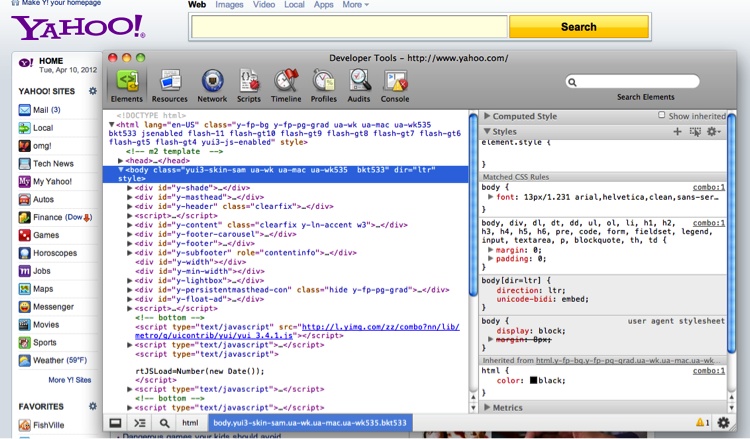Viewport: 750px width, 439px height.
Task: Open the More dropdown in Yahoo search tabs
Action: [x=355, y=5]
